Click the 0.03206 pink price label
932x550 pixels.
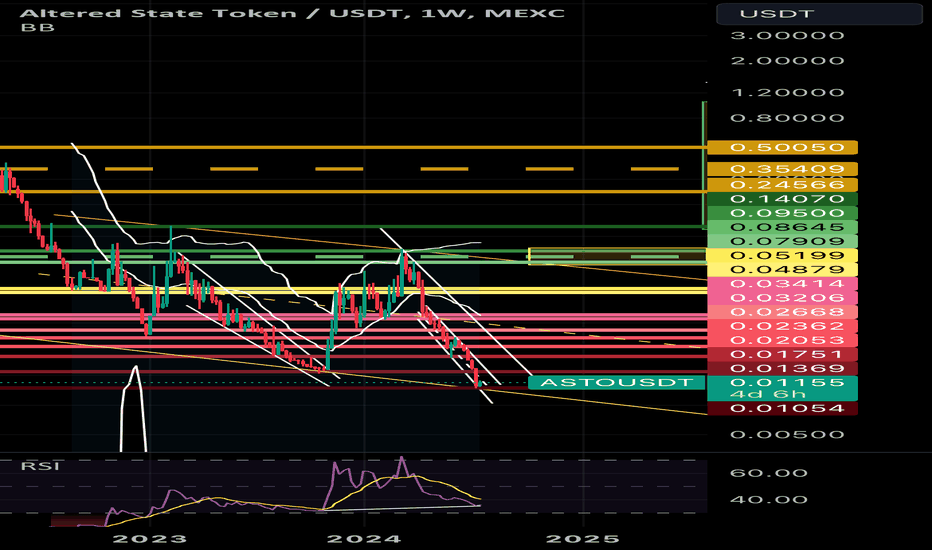pos(782,298)
